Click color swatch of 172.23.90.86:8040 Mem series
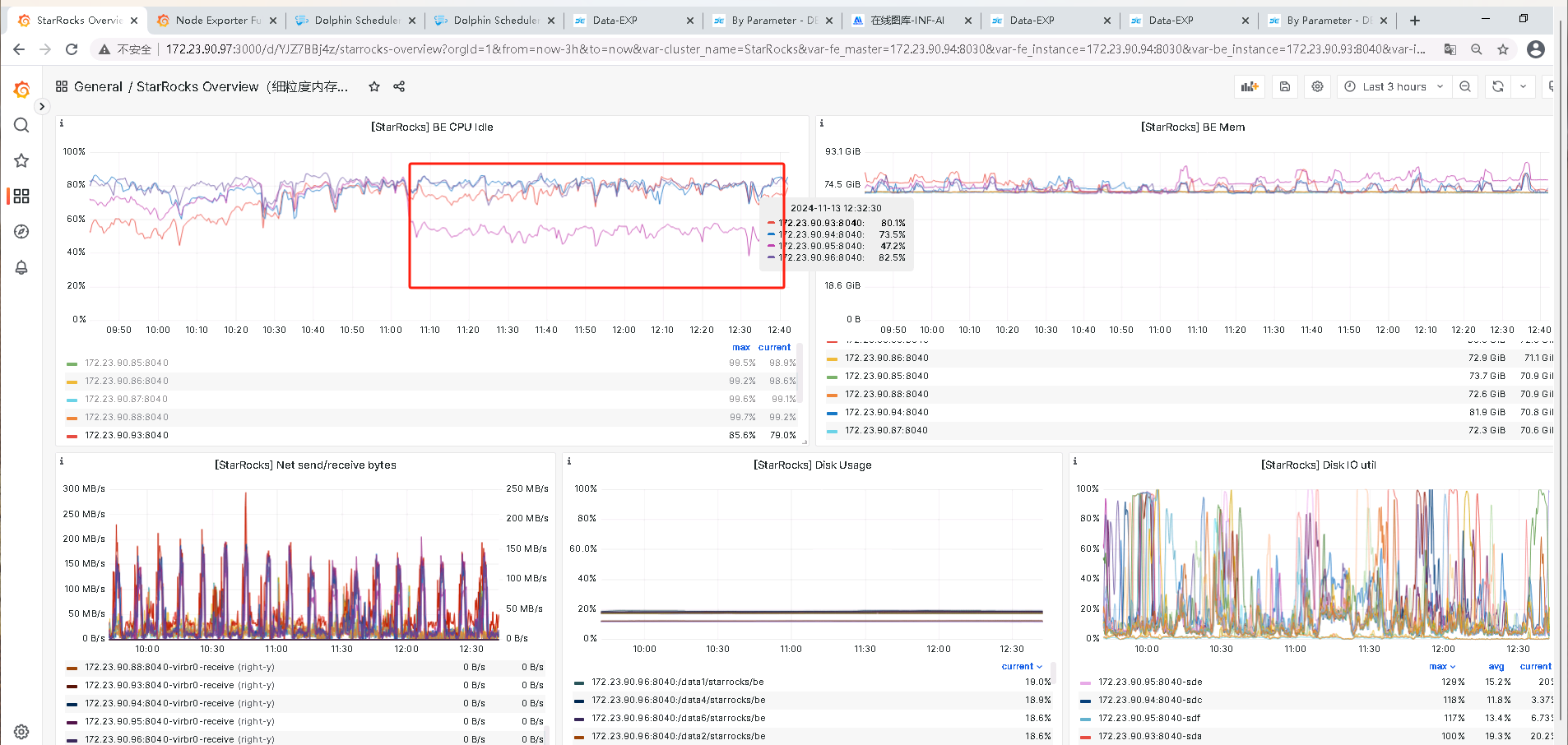Screen dimensions: 1568x745 point(832,359)
